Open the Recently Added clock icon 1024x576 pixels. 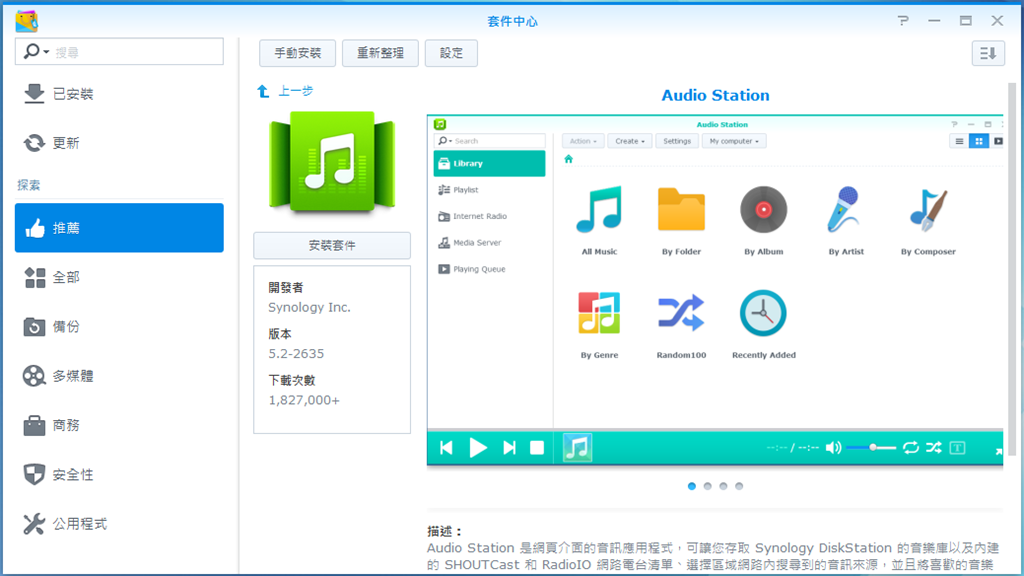coord(763,313)
